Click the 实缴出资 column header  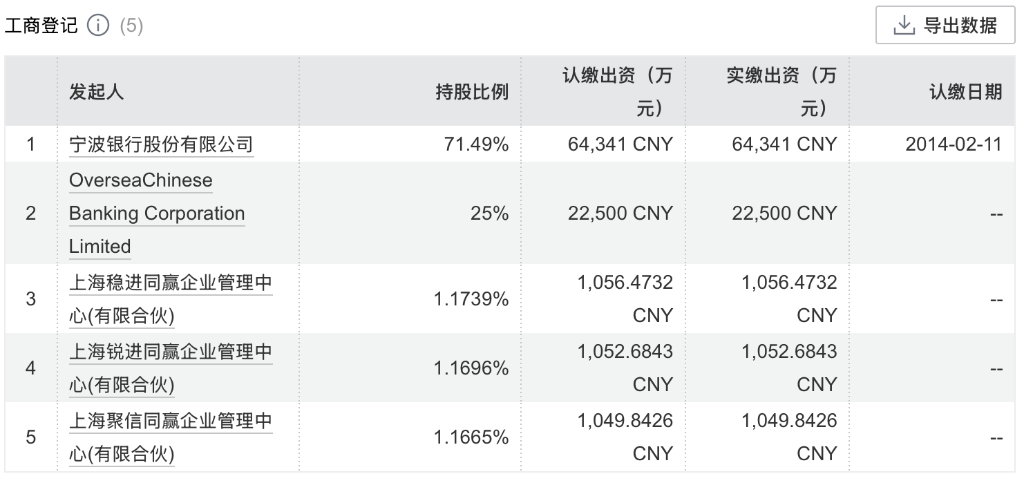coord(782,92)
